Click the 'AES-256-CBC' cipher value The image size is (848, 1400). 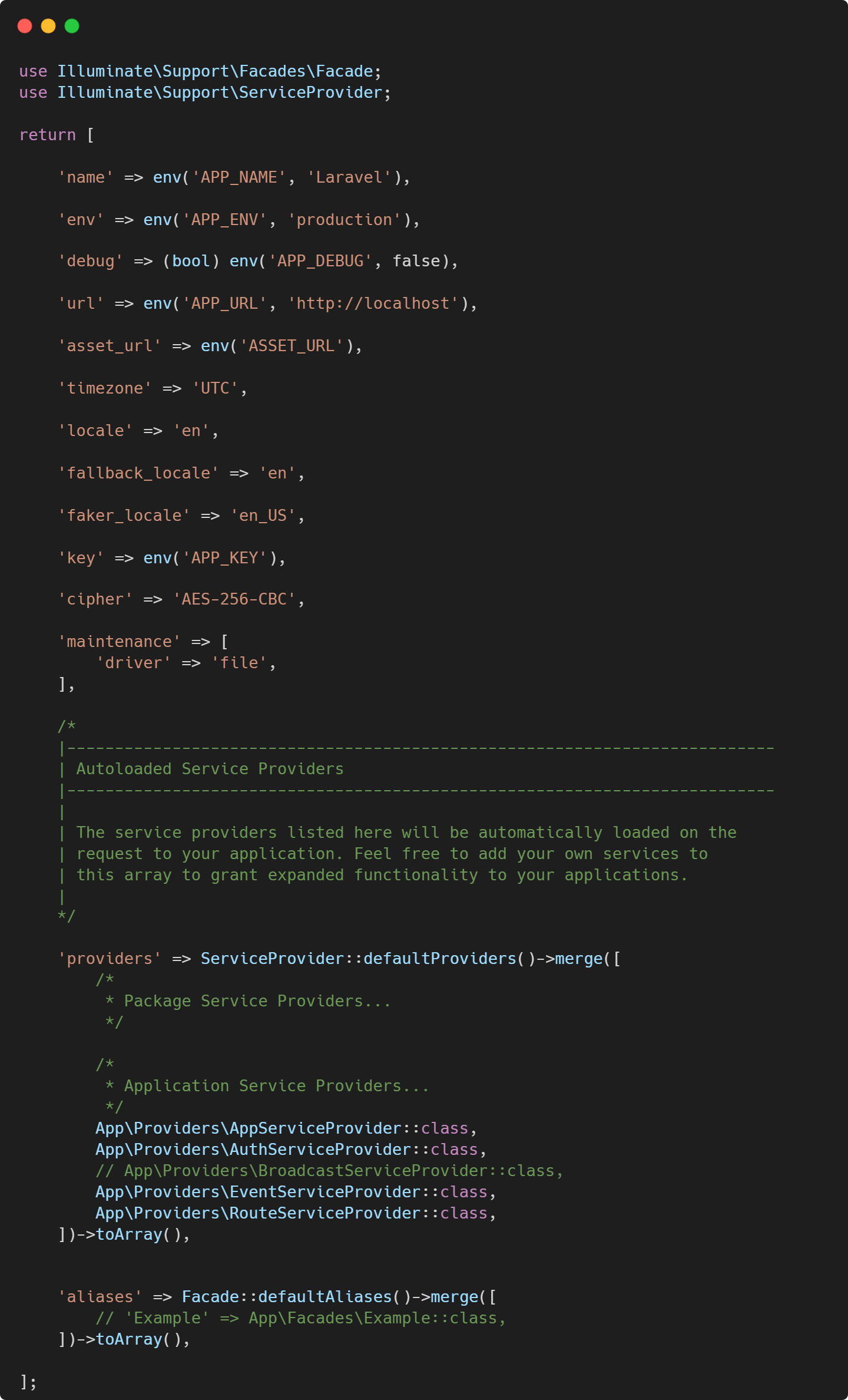pyautogui.click(x=234, y=599)
